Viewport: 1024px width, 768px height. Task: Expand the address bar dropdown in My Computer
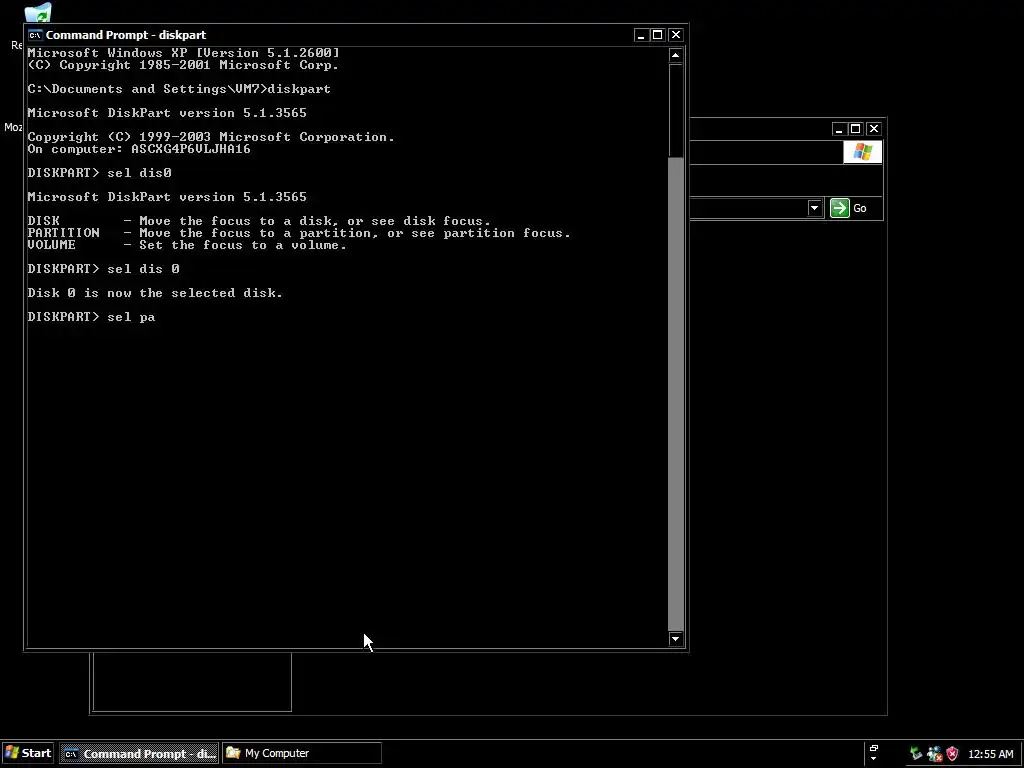[x=814, y=208]
